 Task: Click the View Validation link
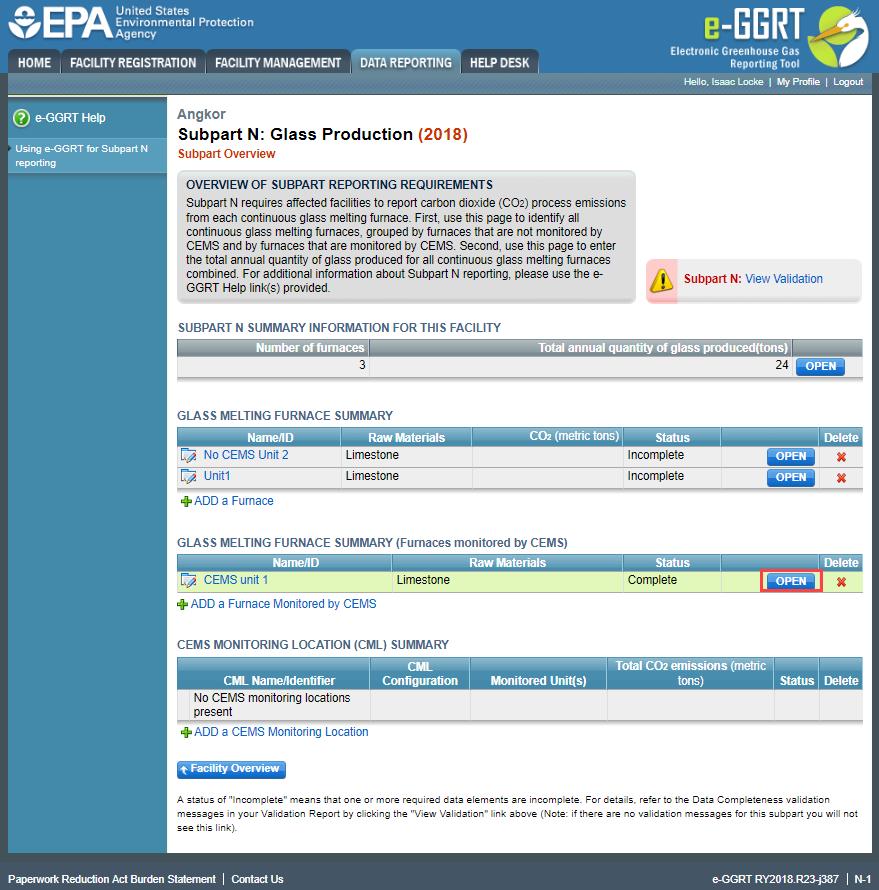pyautogui.click(x=784, y=279)
